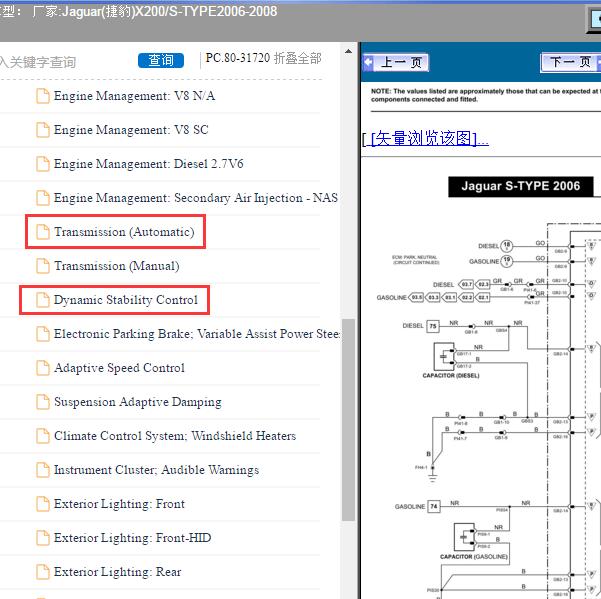Click document icon beside Adaptive Speed Control
This screenshot has width=601, height=599.
pos(43,368)
